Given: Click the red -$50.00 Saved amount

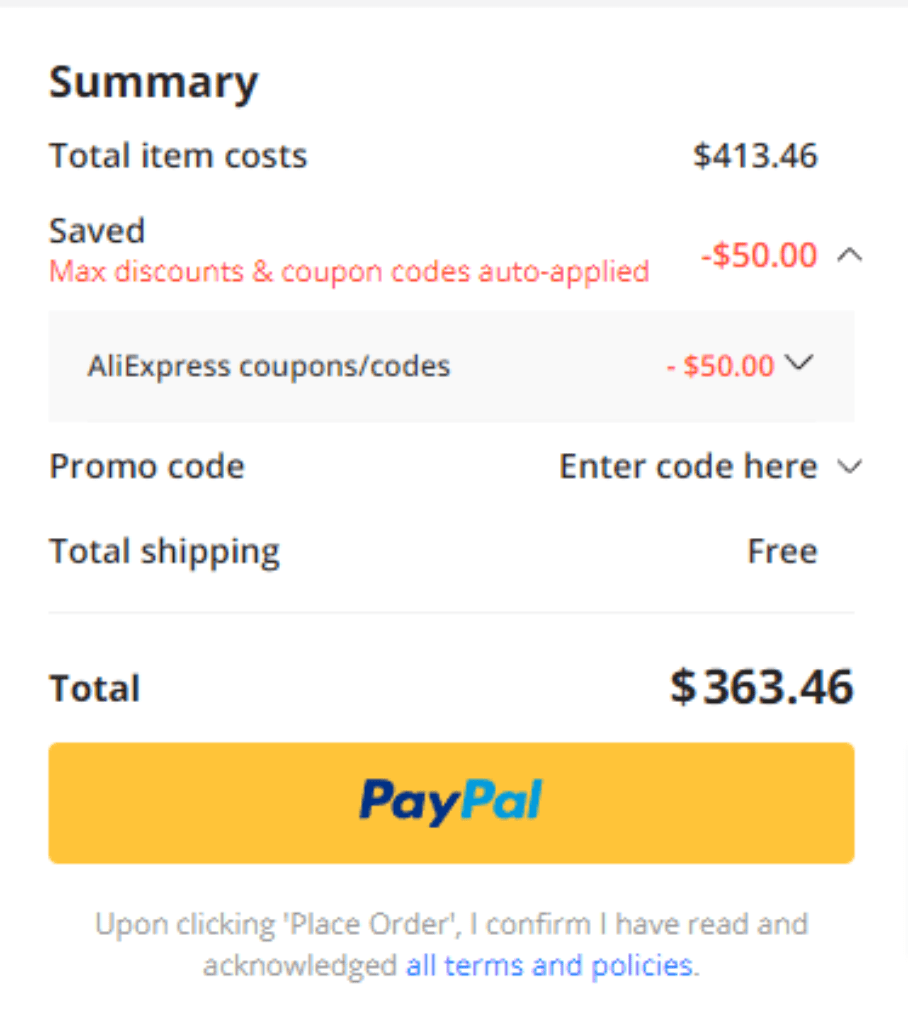Looking at the screenshot, I should pos(758,255).
